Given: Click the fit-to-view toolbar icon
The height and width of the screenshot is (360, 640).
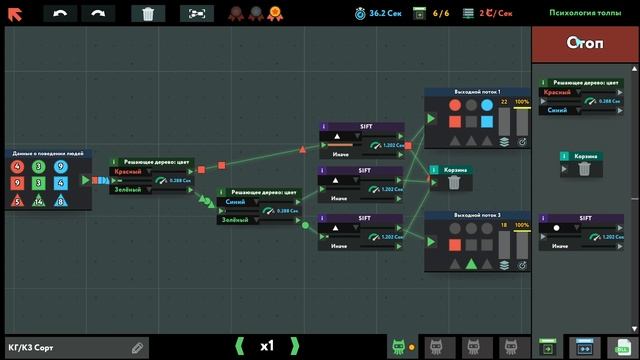Looking at the screenshot, I should (197, 14).
